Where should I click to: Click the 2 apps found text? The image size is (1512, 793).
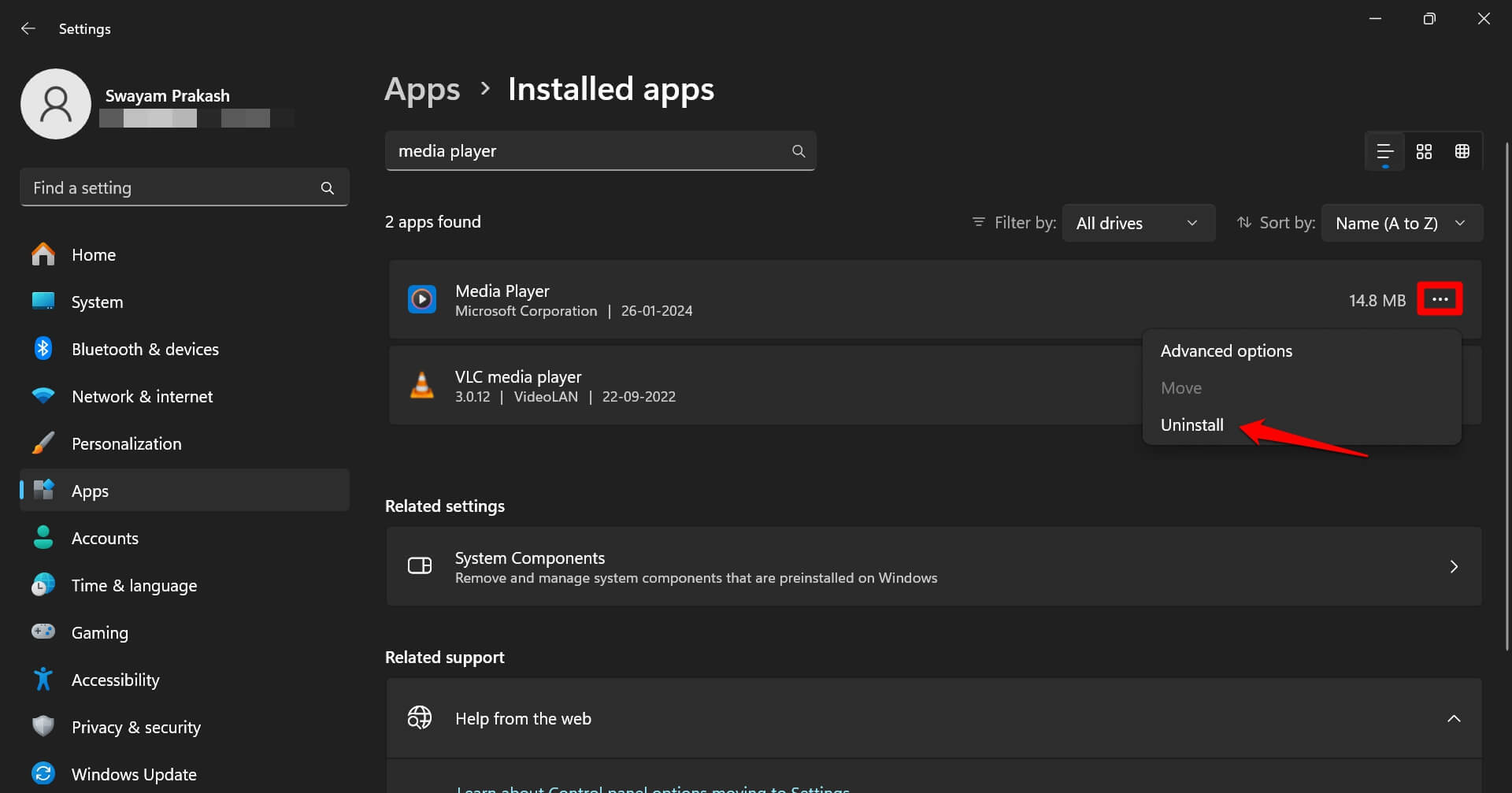(x=432, y=222)
